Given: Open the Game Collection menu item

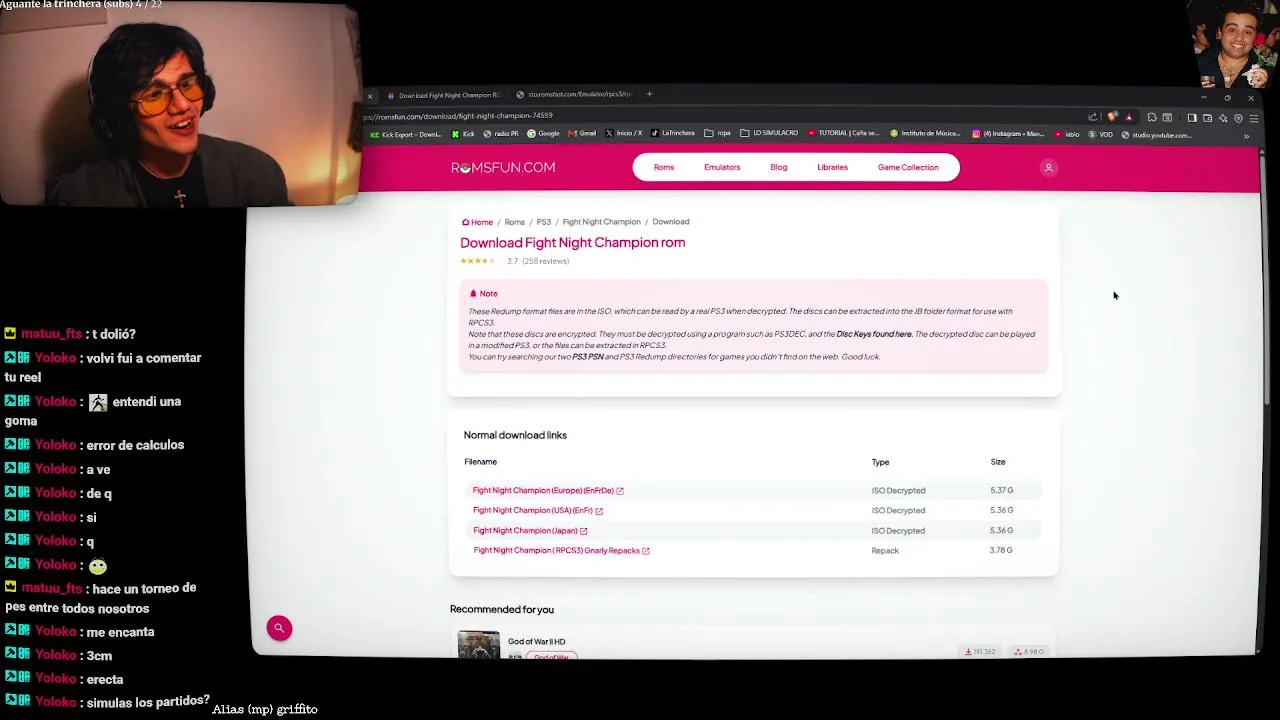Looking at the screenshot, I should pyautogui.click(x=908, y=168).
